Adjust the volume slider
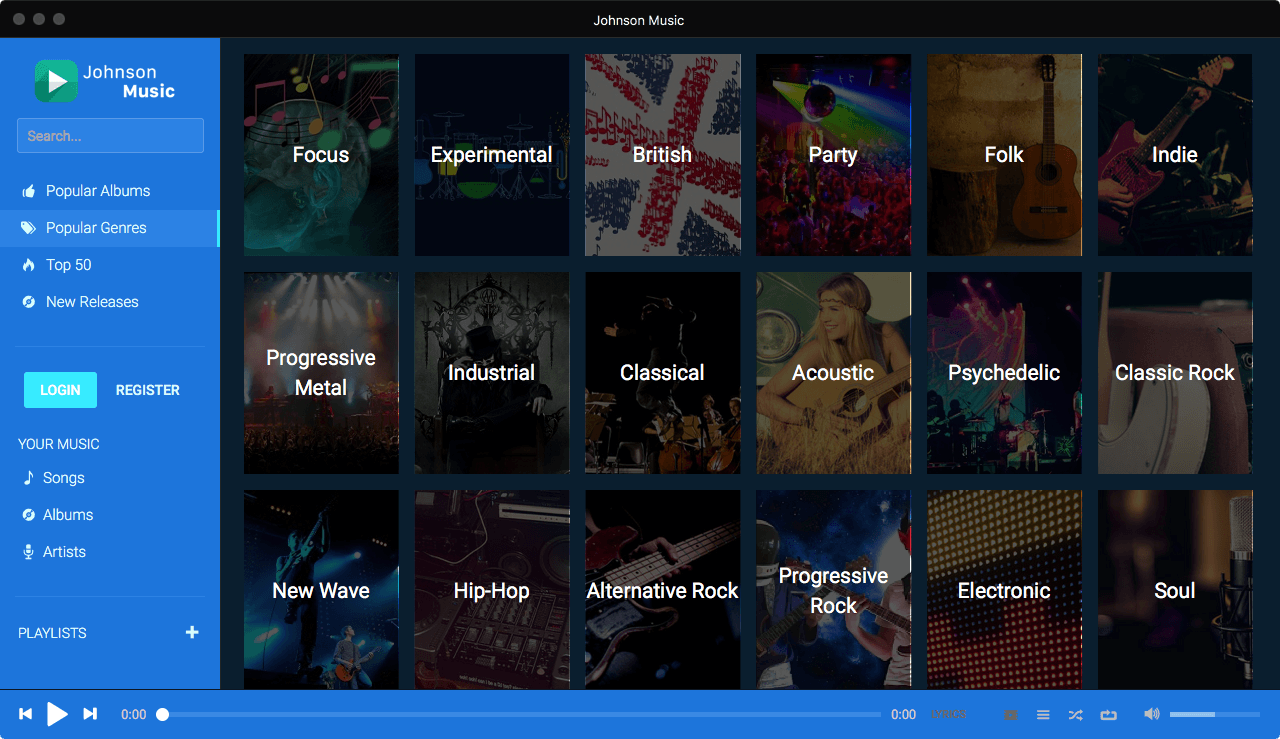The height and width of the screenshot is (739, 1280). click(x=1215, y=714)
